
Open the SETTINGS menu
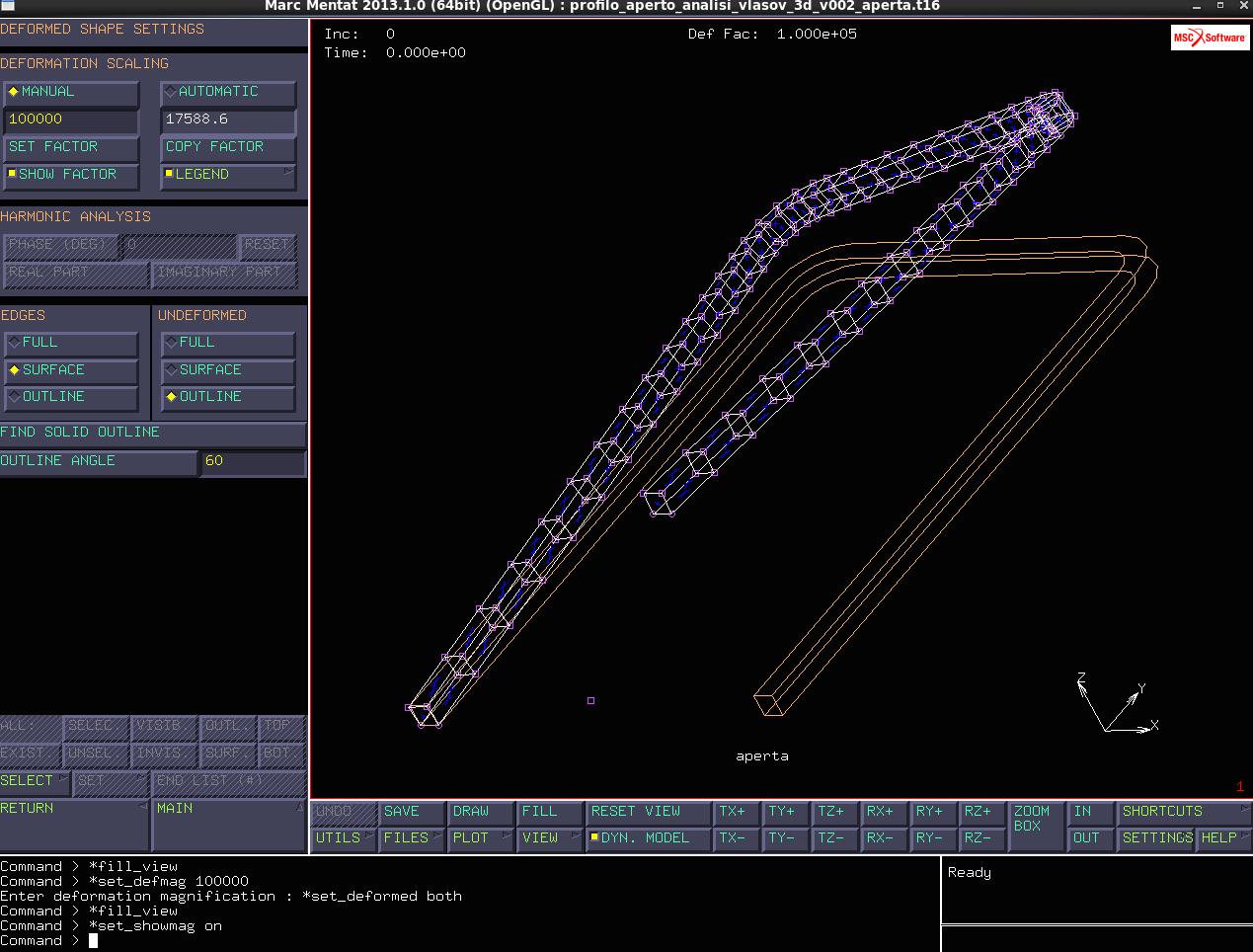pos(1157,838)
